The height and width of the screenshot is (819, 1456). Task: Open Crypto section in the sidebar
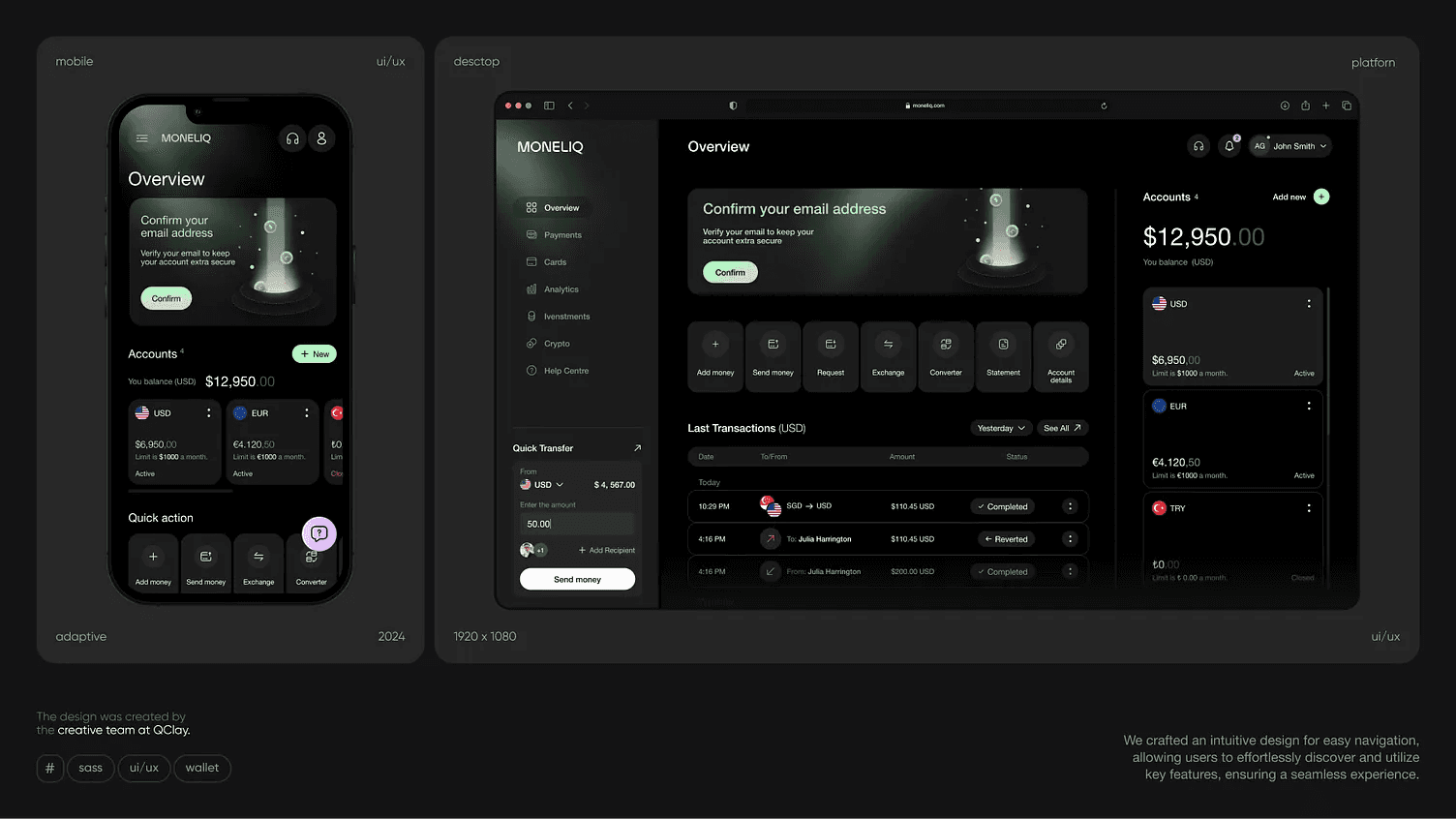tap(548, 343)
